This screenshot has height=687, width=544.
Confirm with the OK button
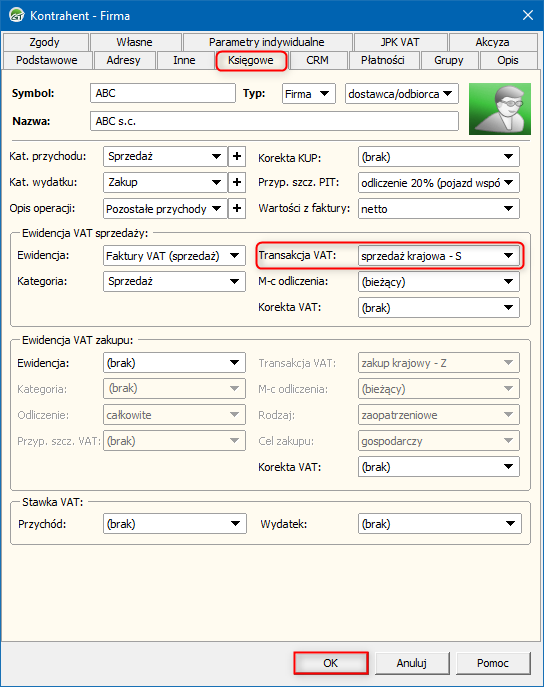click(331, 663)
